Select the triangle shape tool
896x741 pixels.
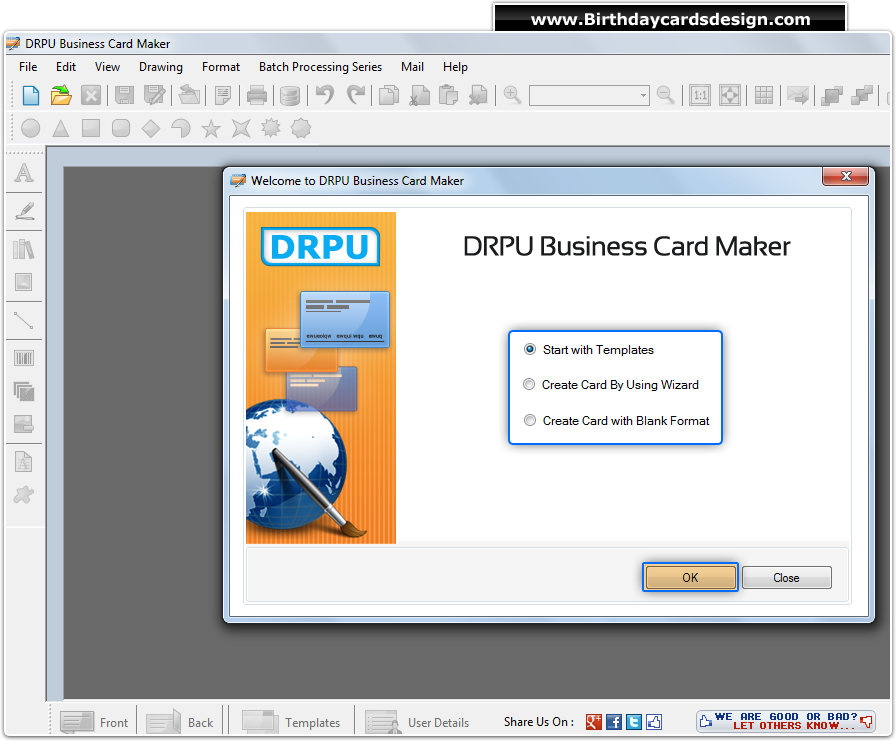click(61, 128)
